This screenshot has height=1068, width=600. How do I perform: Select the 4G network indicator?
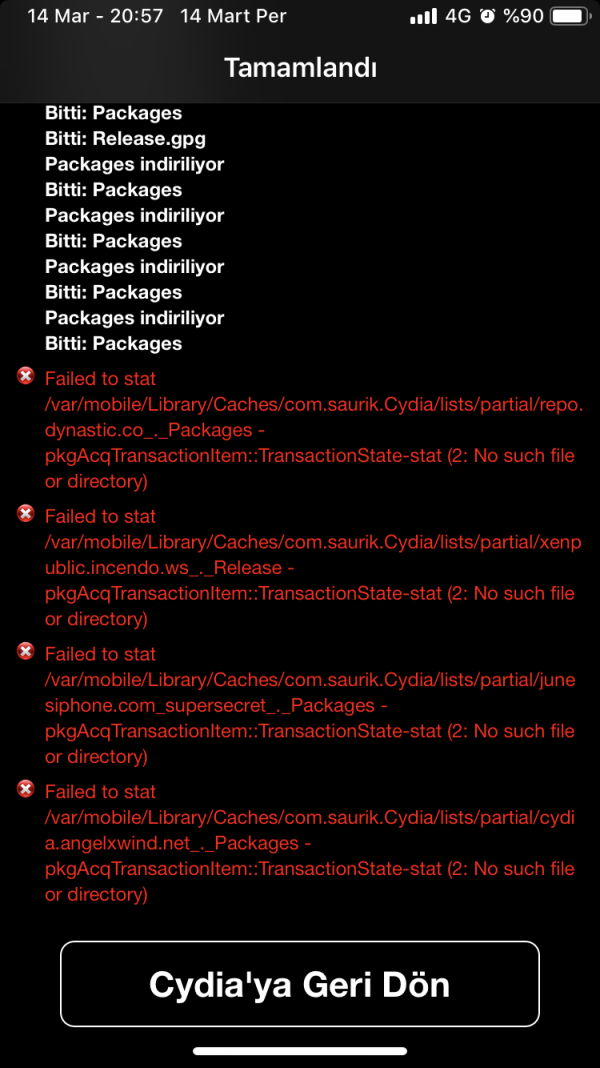pos(460,15)
